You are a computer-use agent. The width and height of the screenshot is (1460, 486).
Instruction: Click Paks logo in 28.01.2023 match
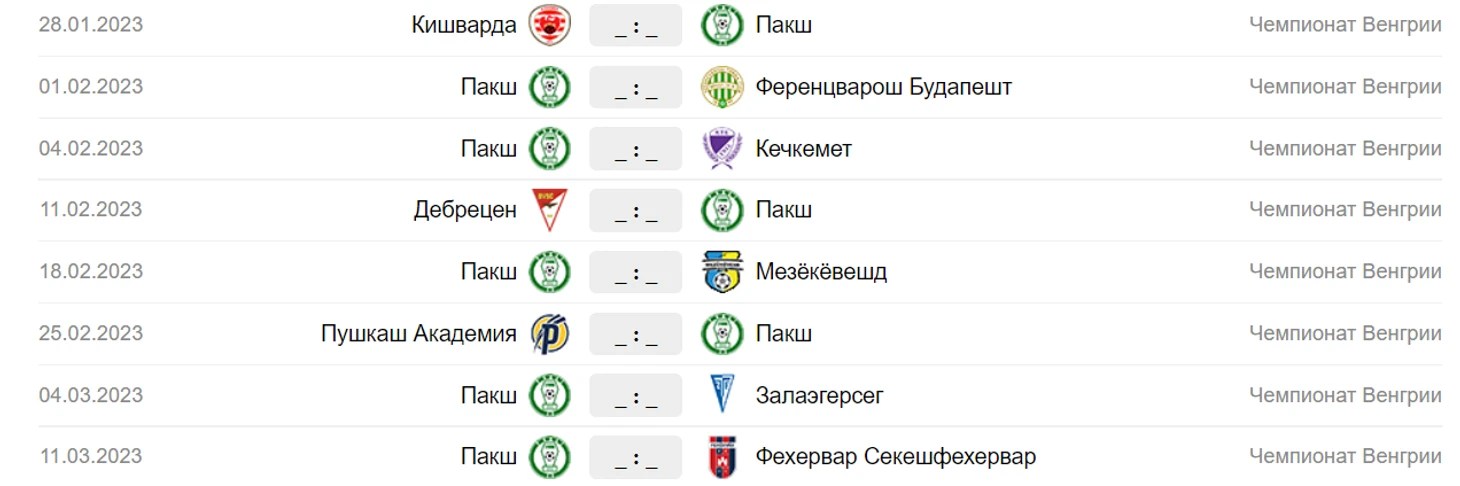tap(721, 25)
